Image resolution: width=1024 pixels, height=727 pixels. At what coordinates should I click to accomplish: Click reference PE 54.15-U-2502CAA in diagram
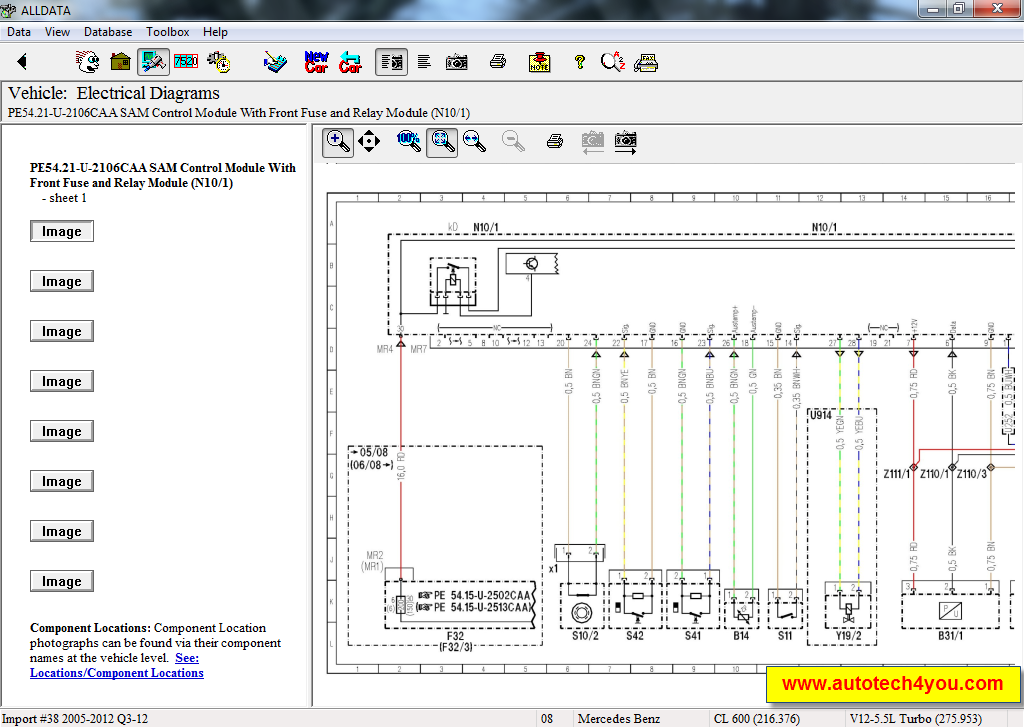[x=482, y=595]
